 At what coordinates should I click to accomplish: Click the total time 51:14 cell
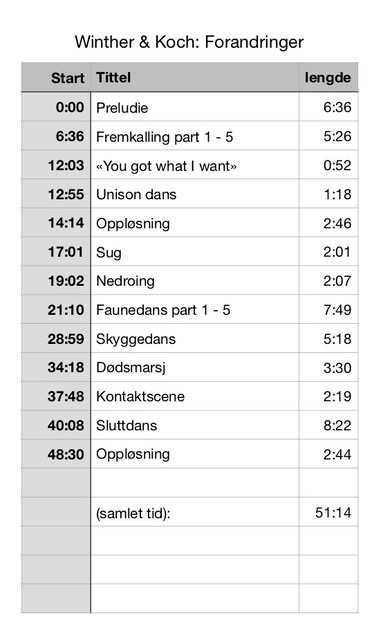328,512
